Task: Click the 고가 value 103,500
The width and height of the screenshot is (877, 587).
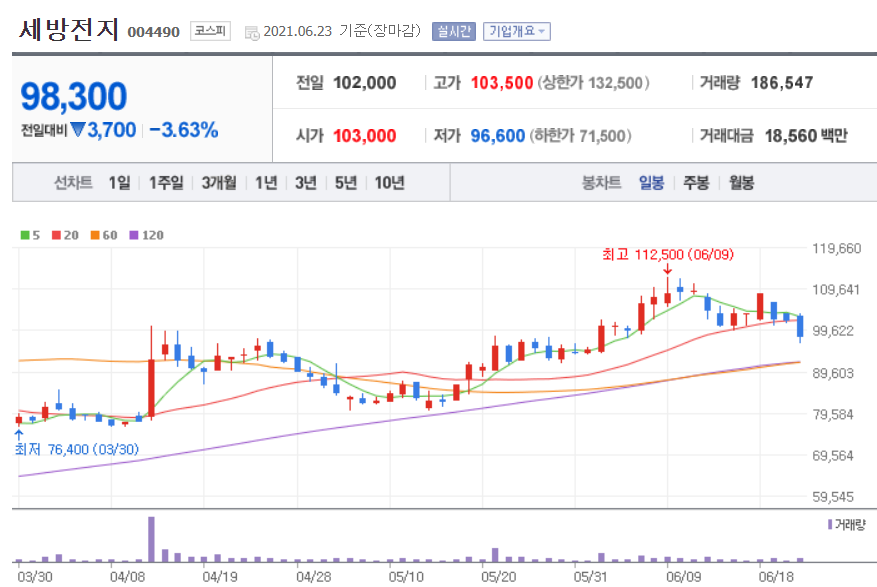Action: click(x=502, y=83)
